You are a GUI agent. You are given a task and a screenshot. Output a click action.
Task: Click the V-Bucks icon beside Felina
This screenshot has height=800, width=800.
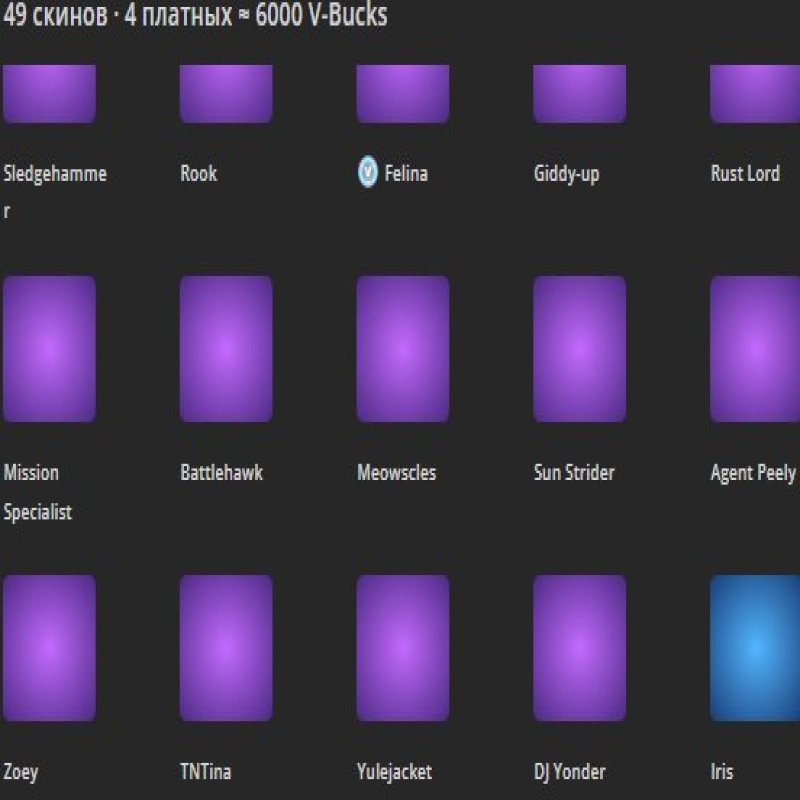tap(368, 173)
